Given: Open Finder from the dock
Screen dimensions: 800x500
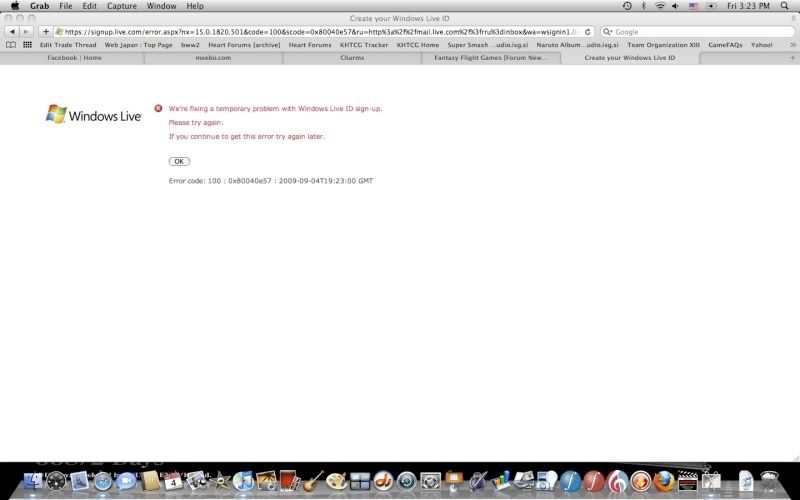Looking at the screenshot, I should pos(32,482).
